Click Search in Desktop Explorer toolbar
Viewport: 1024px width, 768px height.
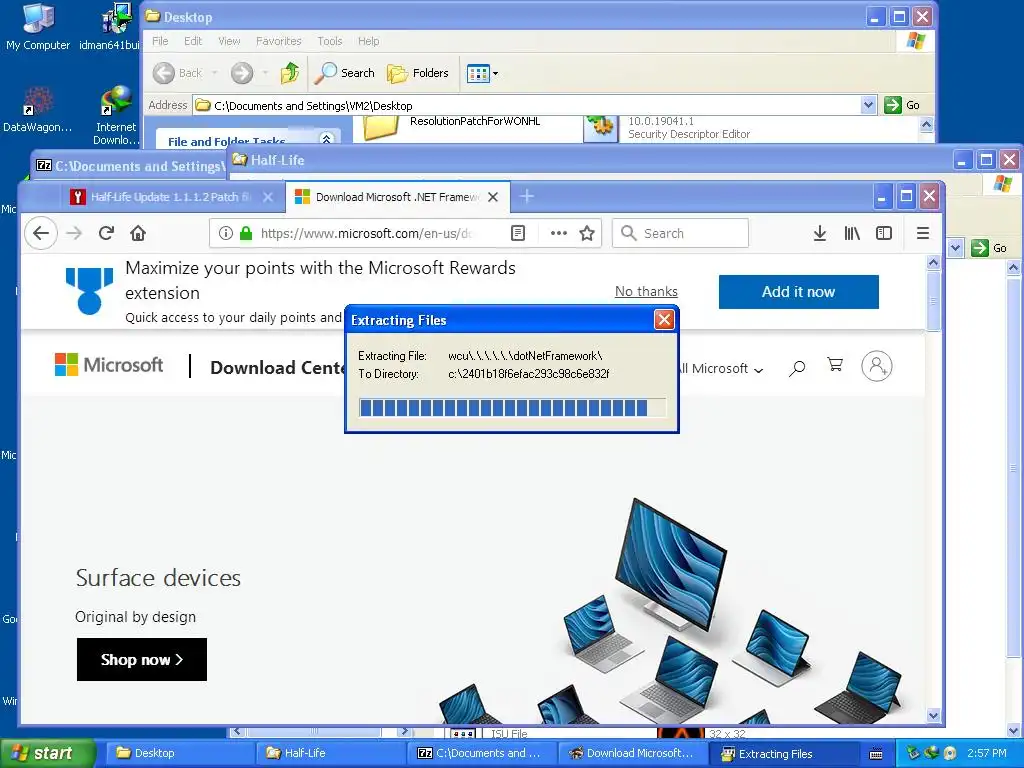tap(344, 73)
